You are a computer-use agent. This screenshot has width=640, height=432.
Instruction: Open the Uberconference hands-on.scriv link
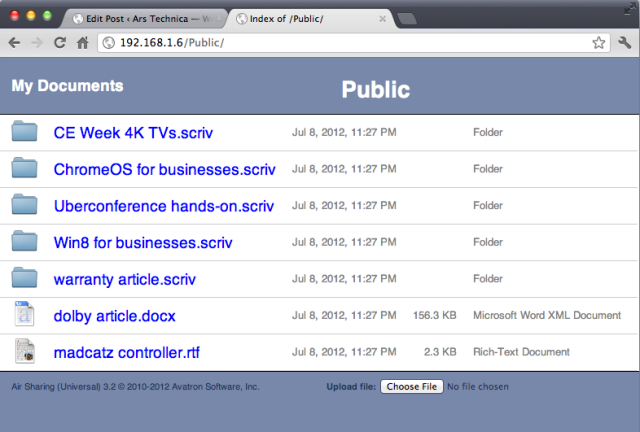pos(164,206)
